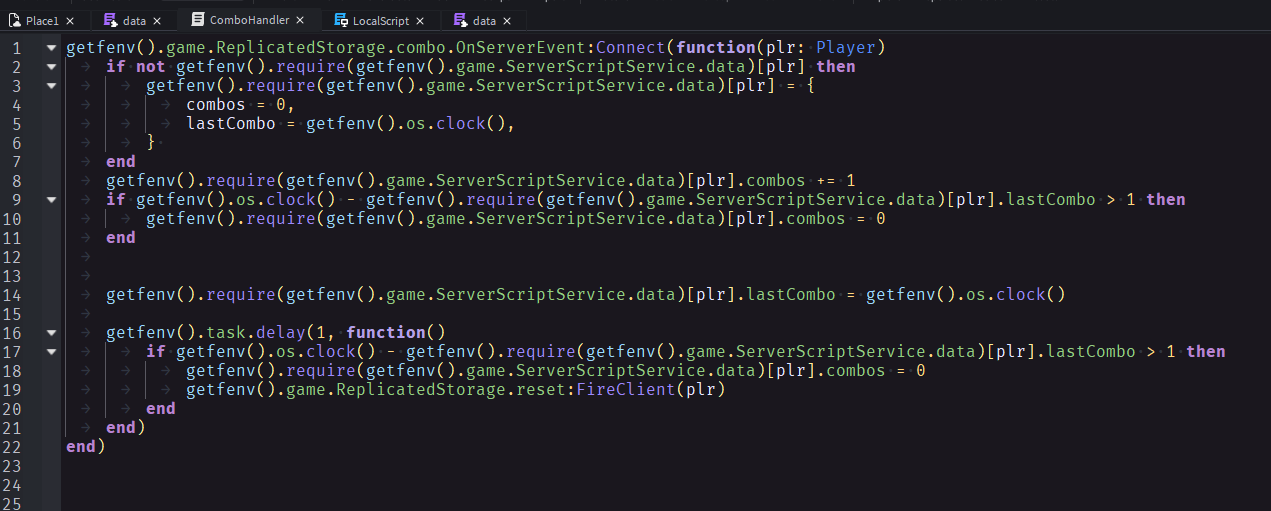The image size is (1271, 511).
Task: Click line number 15 in the gutter
Action: [x=12, y=313]
